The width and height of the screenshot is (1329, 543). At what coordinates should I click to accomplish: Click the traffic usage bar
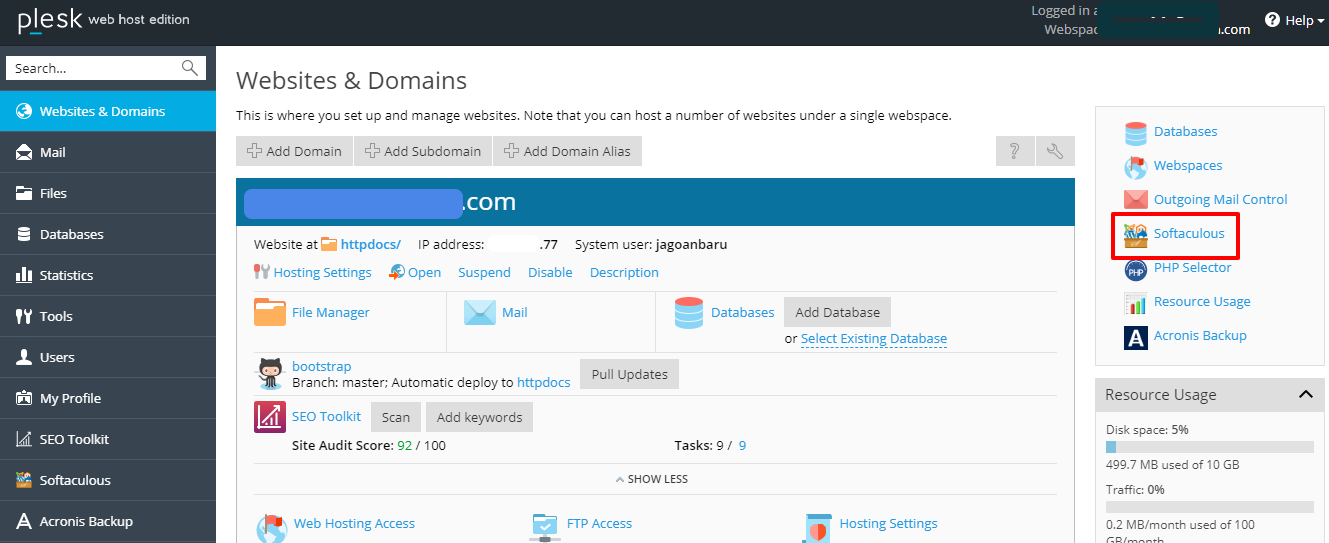[1210, 507]
